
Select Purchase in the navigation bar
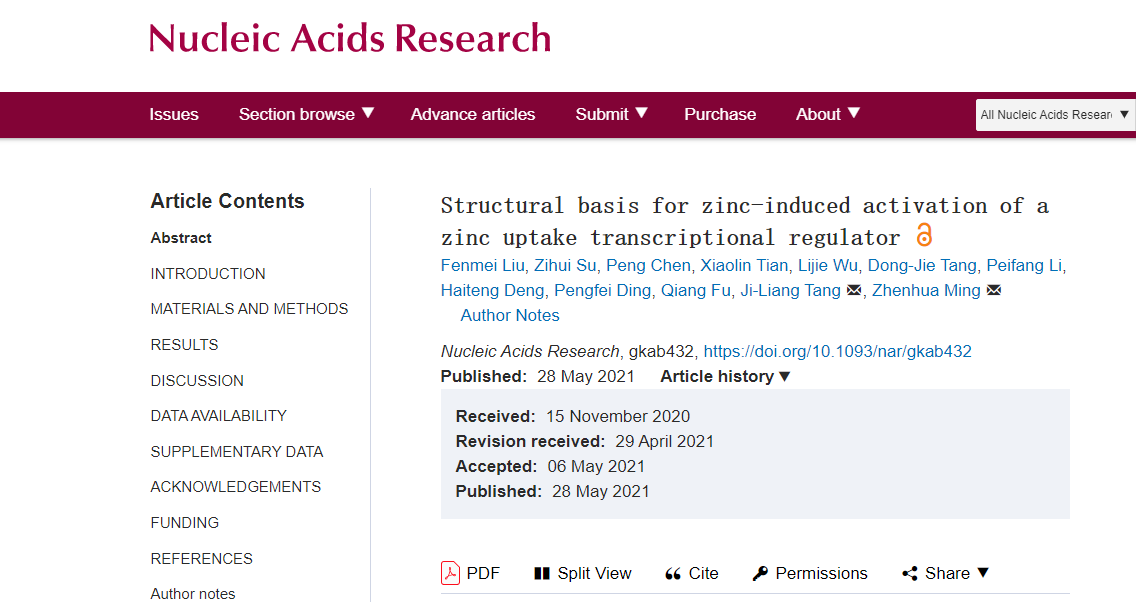720,114
